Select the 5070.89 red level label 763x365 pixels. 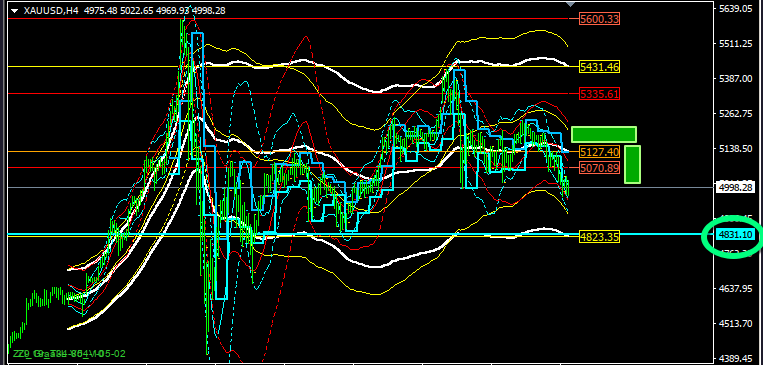599,168
